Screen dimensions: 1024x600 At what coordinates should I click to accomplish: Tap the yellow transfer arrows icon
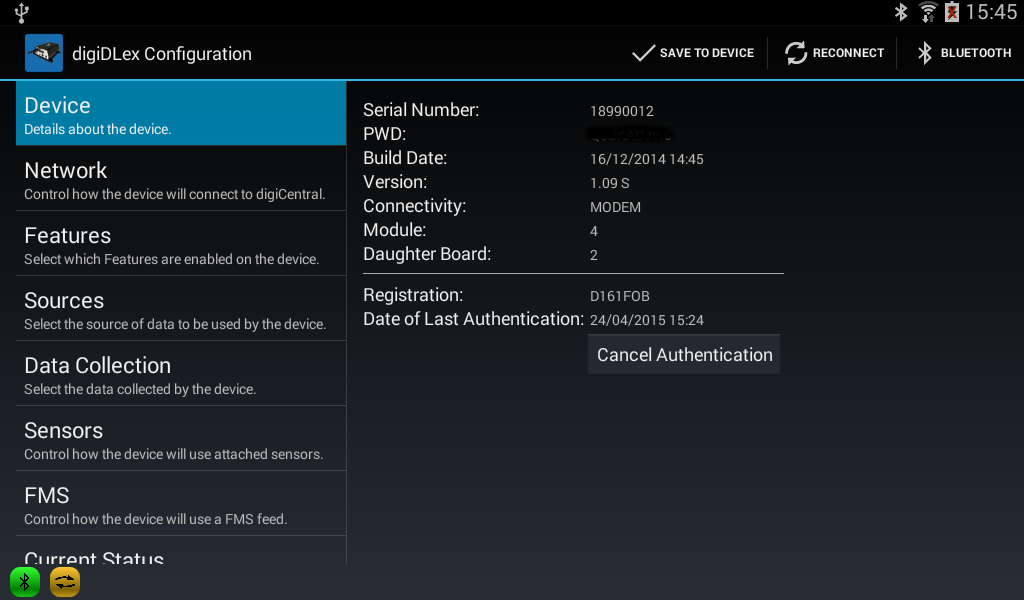[x=65, y=582]
